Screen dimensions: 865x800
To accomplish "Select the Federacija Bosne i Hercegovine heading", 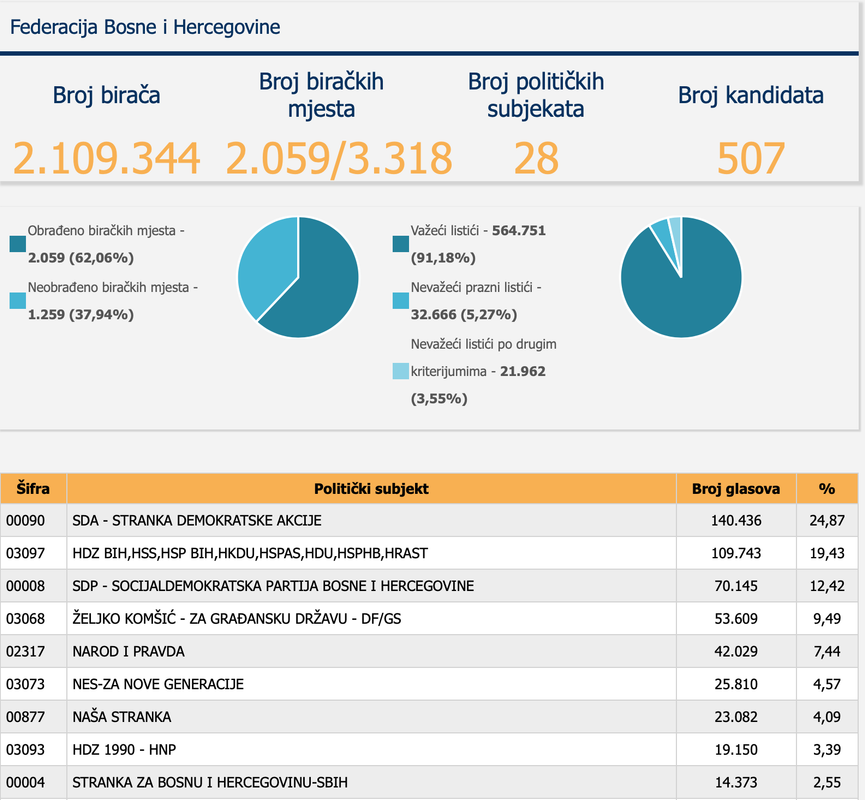I will coord(145,27).
